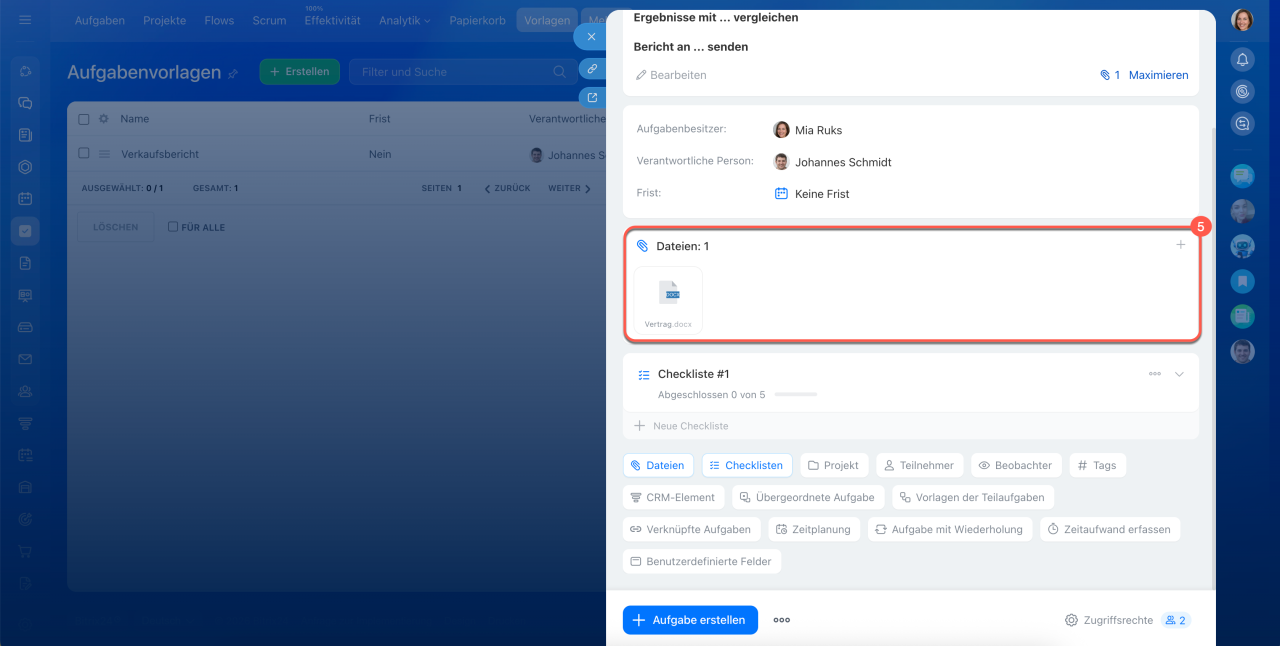Add Tags to the task
This screenshot has width=1280, height=646.
pyautogui.click(x=1097, y=465)
